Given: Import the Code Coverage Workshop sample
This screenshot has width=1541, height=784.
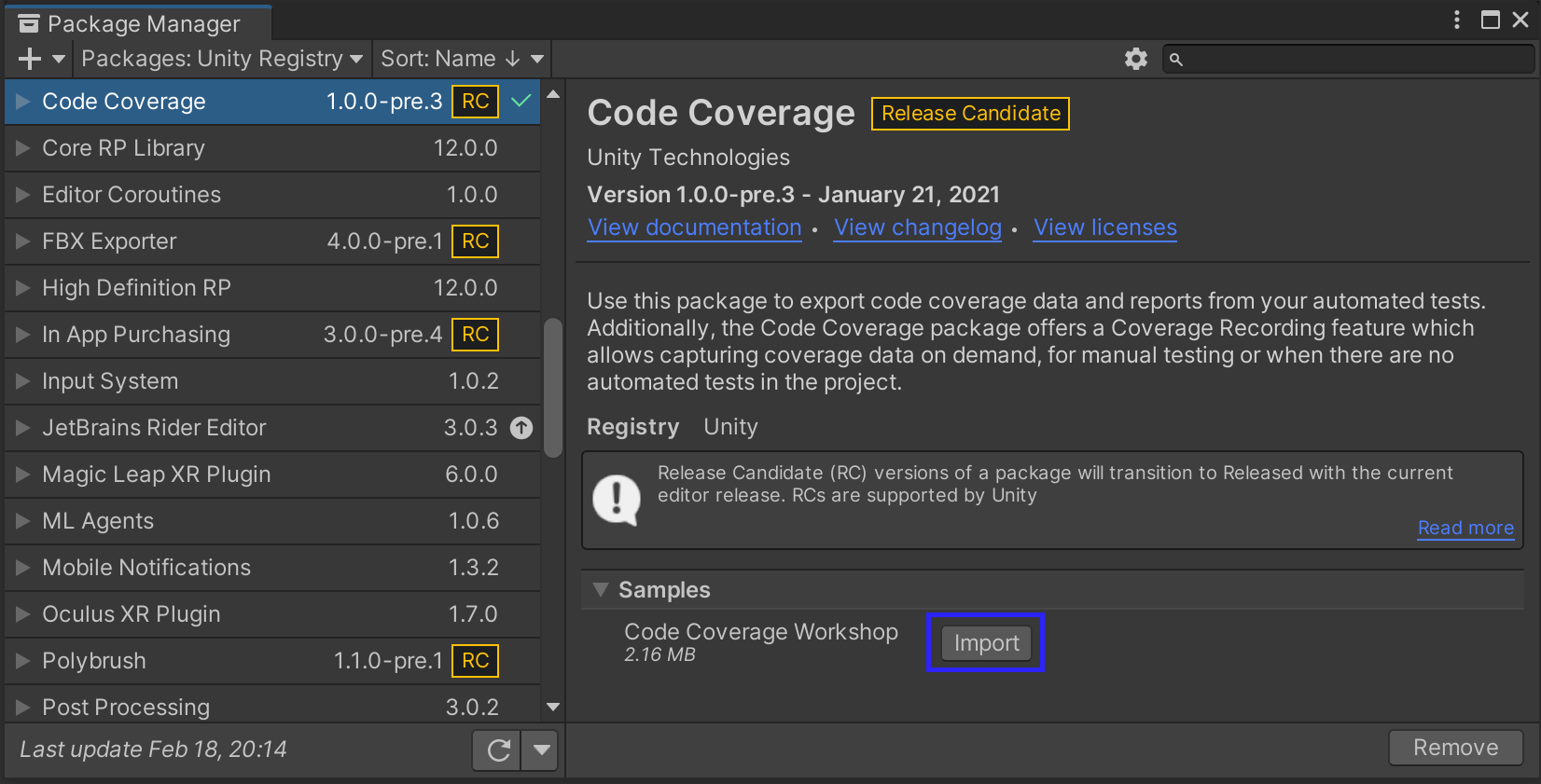Looking at the screenshot, I should coord(986,643).
